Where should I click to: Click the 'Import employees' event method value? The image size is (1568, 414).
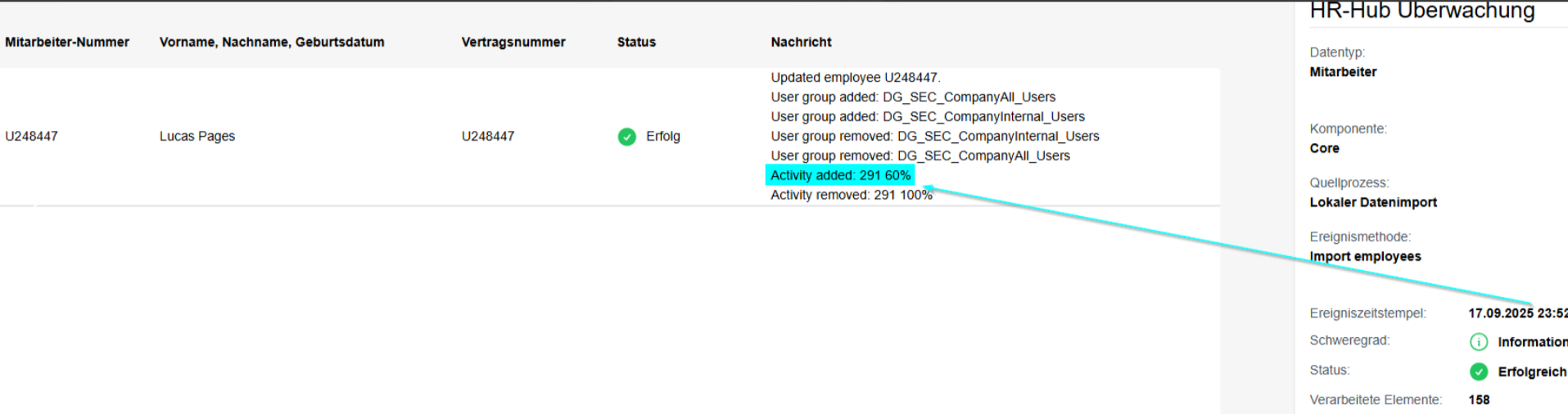point(1365,257)
